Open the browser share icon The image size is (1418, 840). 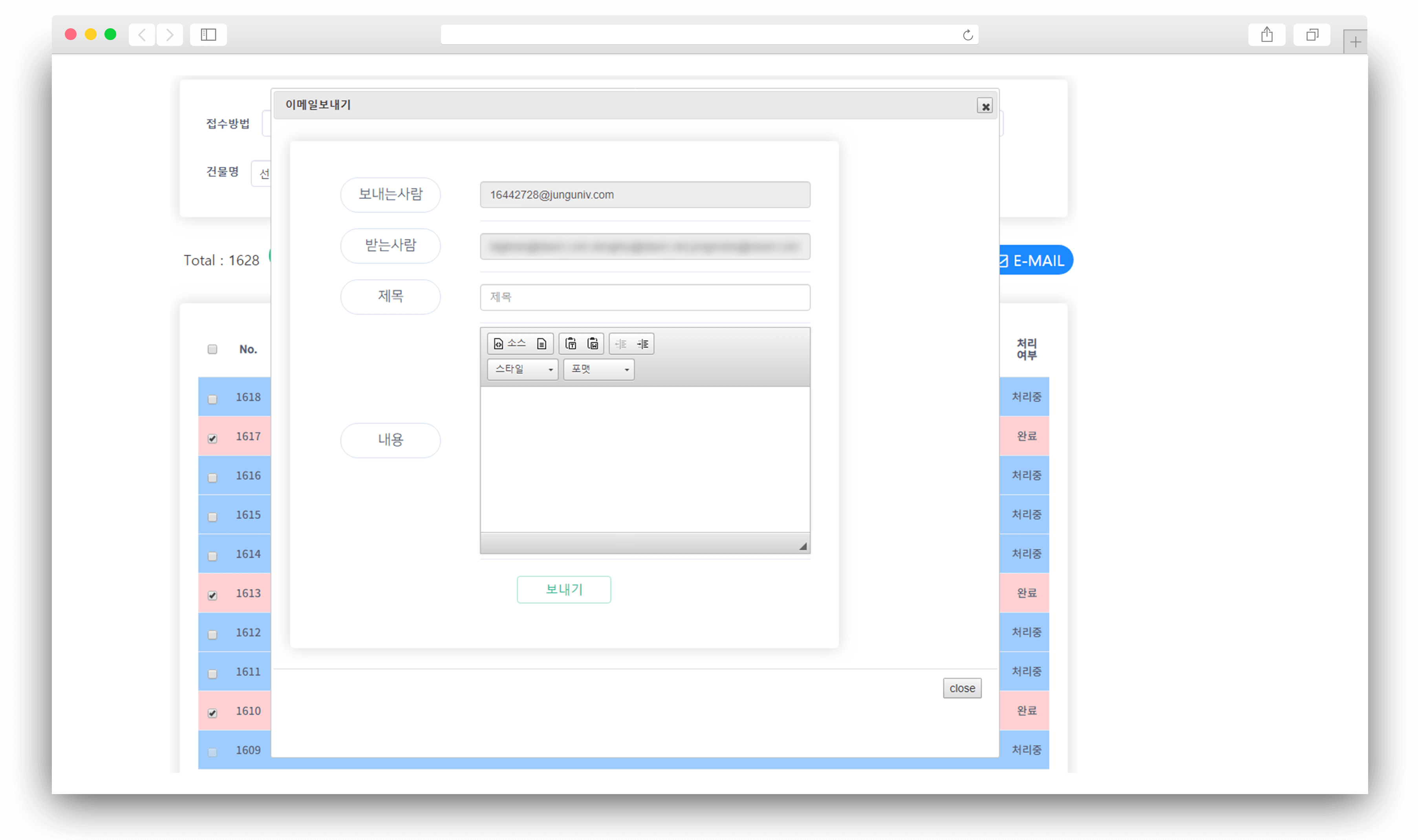pos(1267,35)
